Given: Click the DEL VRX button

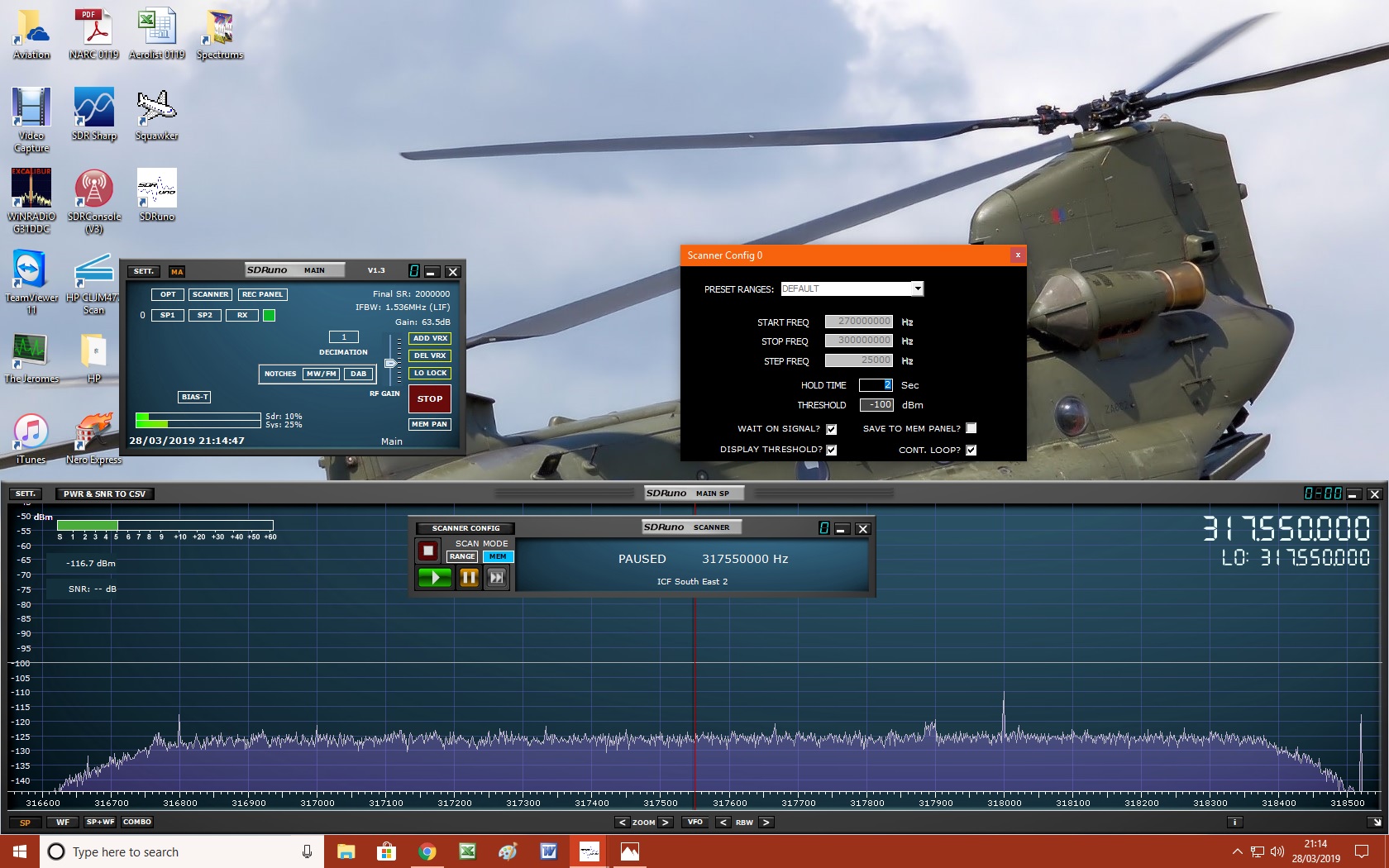Looking at the screenshot, I should click(430, 355).
